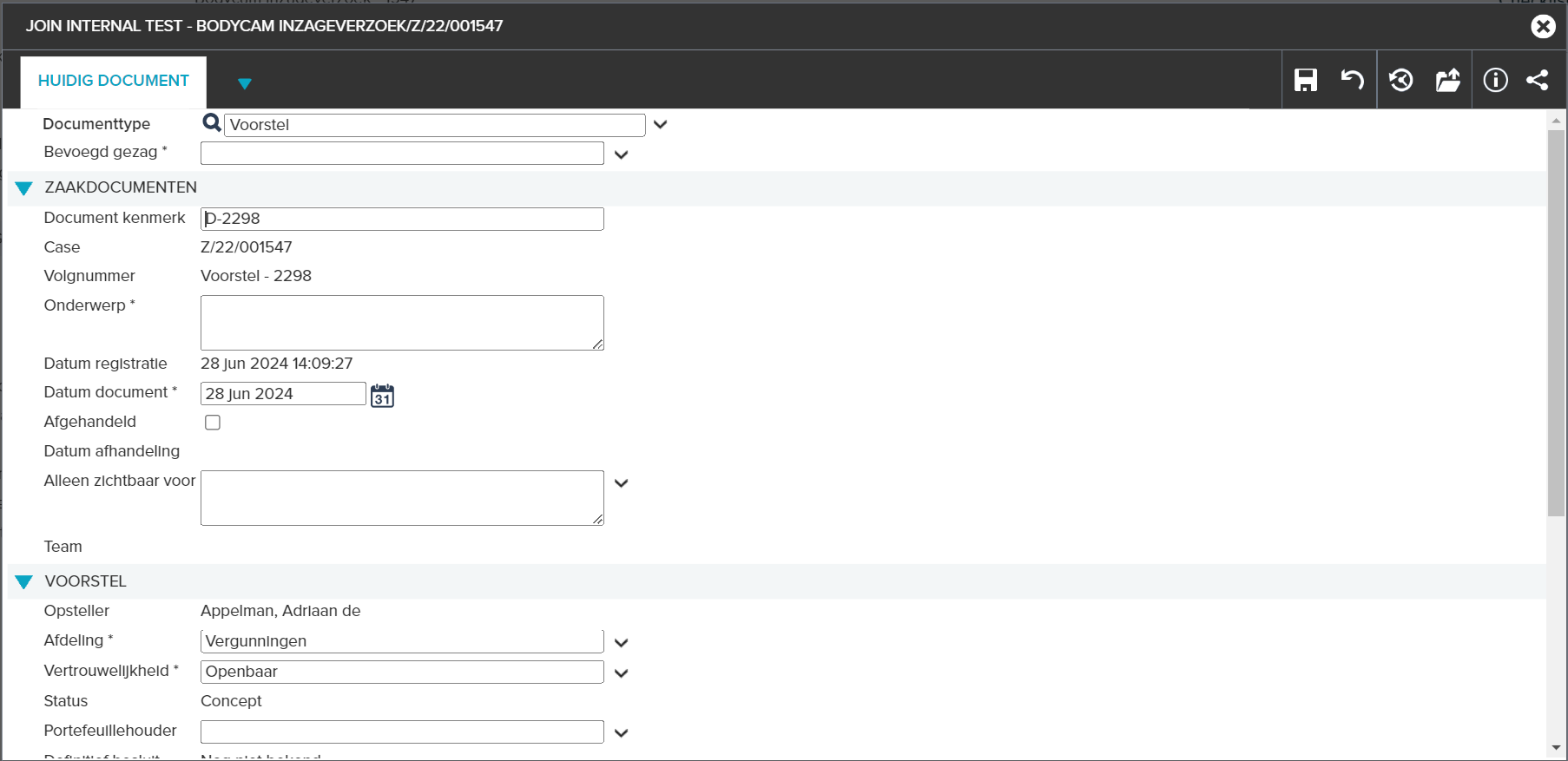Click the scrollbar up arrow
Viewport: 1568px width, 761px height.
coord(1556,121)
